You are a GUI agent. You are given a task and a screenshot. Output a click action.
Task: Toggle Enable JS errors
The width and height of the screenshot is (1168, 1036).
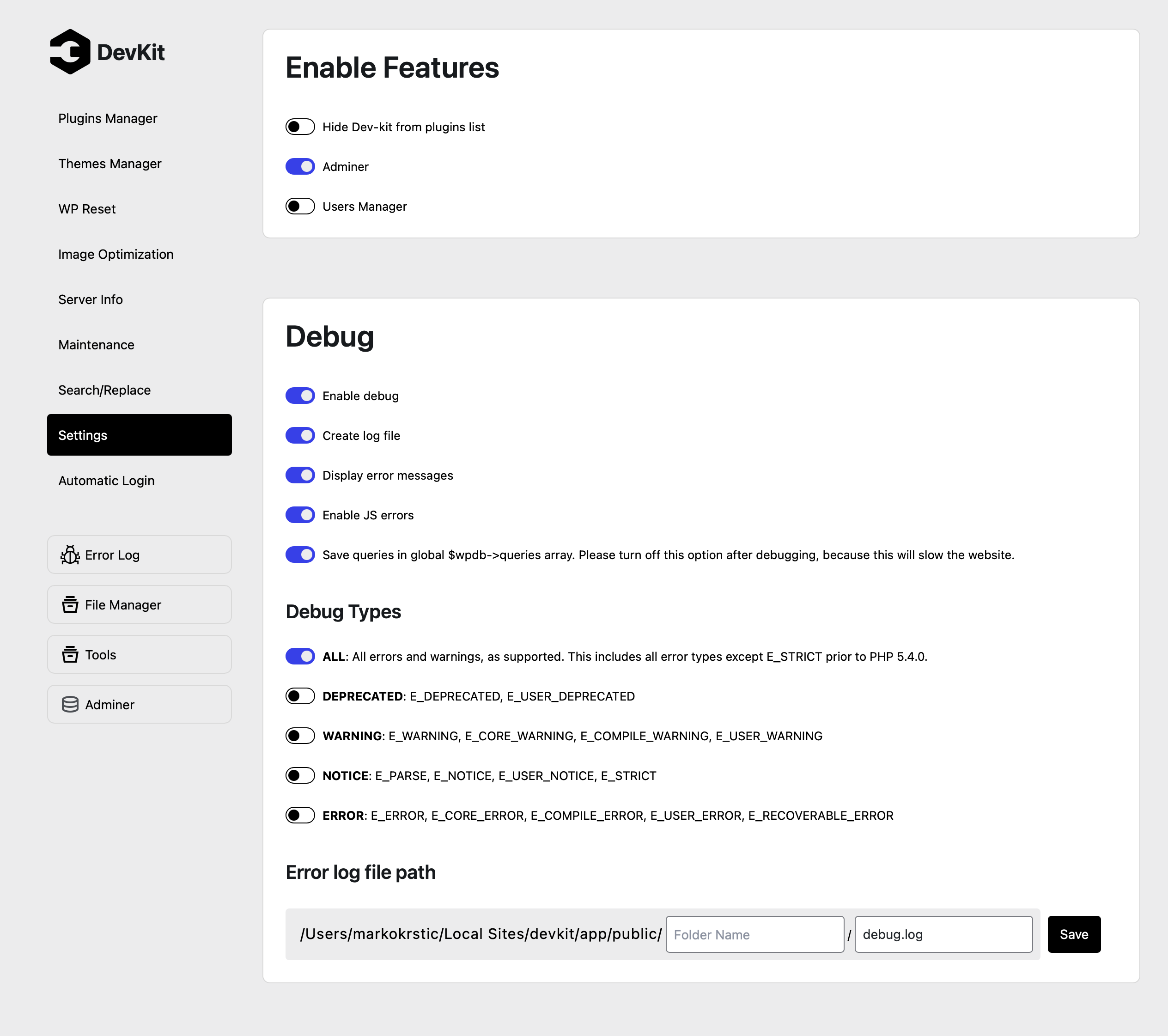tap(300, 515)
